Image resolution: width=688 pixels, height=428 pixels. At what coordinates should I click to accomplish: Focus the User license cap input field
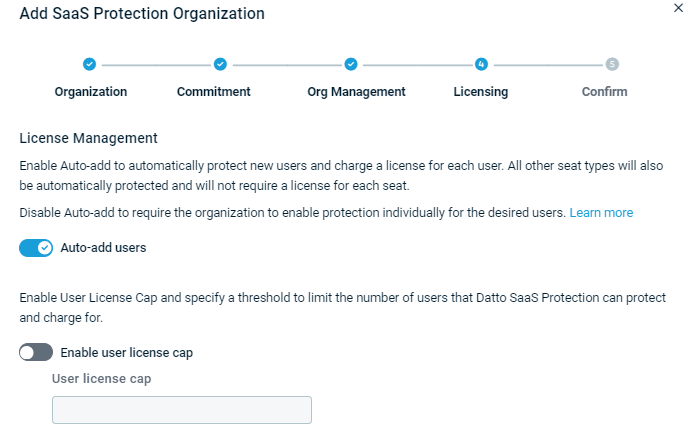pos(182,410)
